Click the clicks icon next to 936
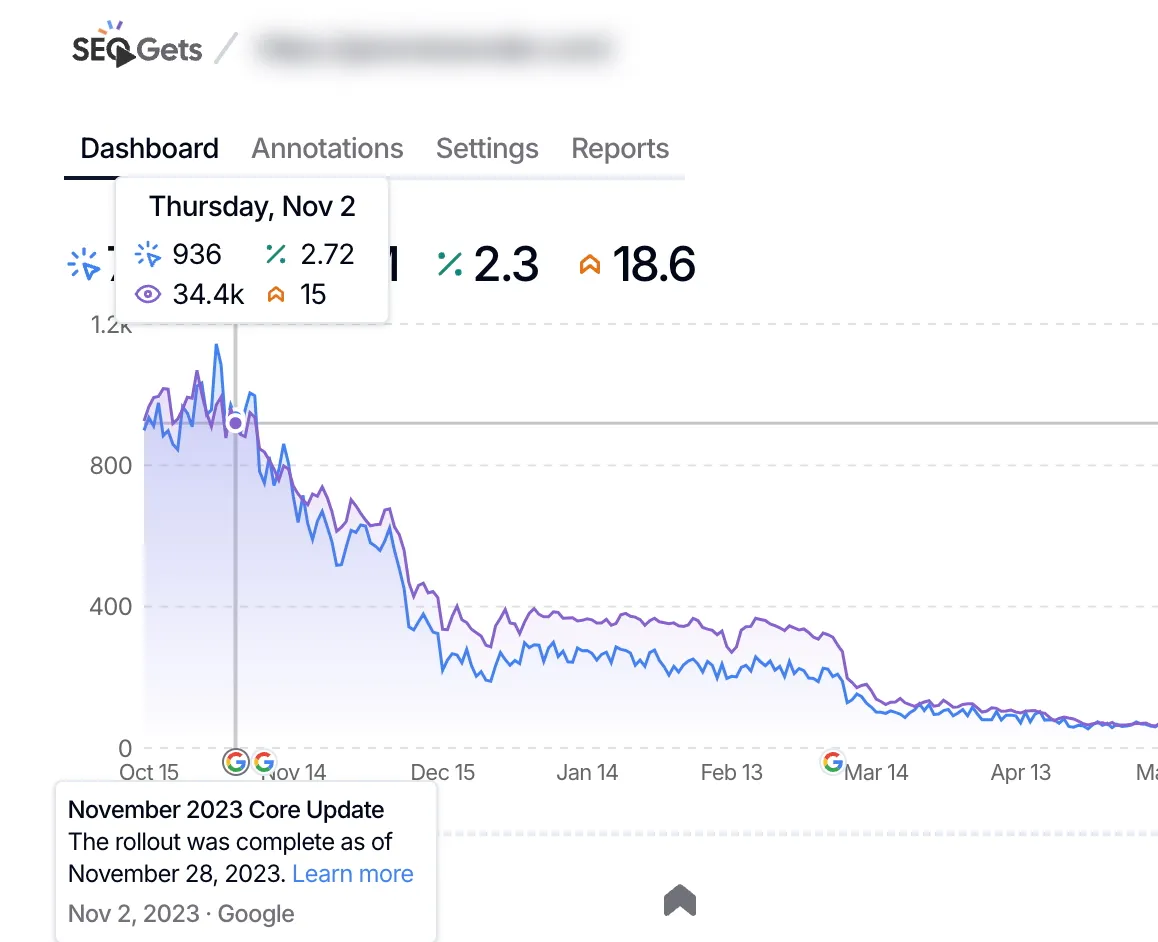Screen dimensions: 1158x942 pyautogui.click(x=147, y=254)
